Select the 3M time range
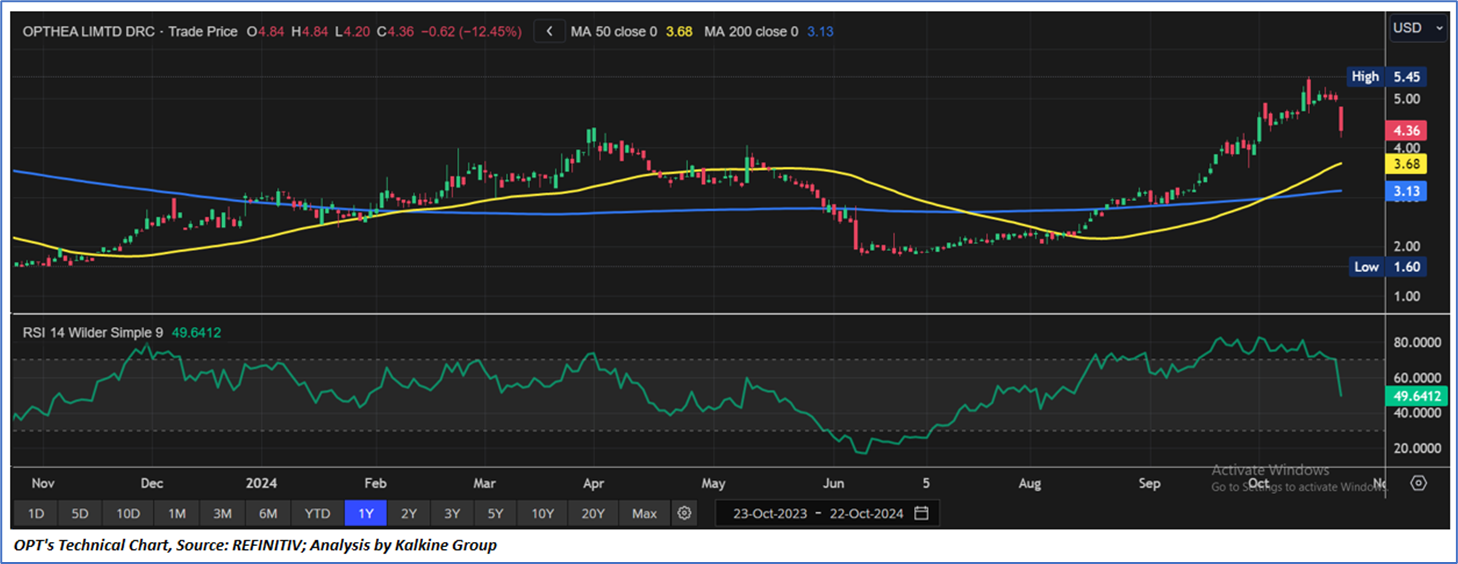Image resolution: width=1458 pixels, height=564 pixels. (x=222, y=513)
